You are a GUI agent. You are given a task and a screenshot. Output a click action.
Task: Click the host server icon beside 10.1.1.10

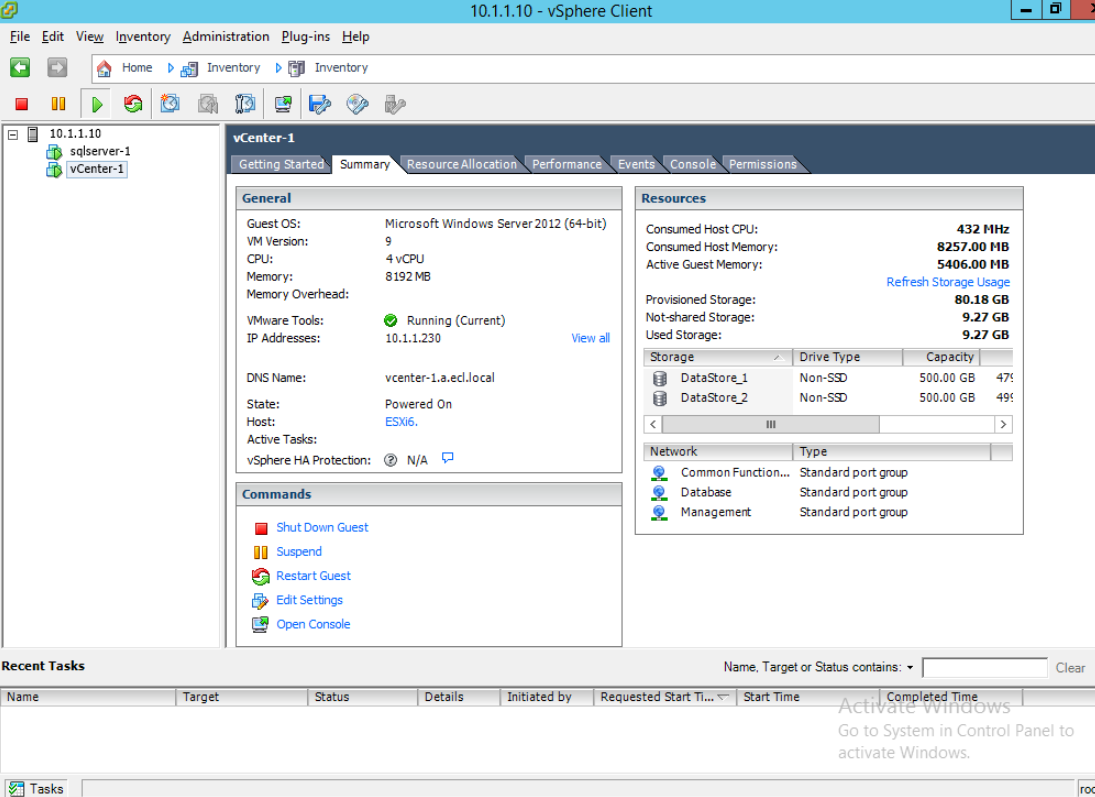coord(32,134)
